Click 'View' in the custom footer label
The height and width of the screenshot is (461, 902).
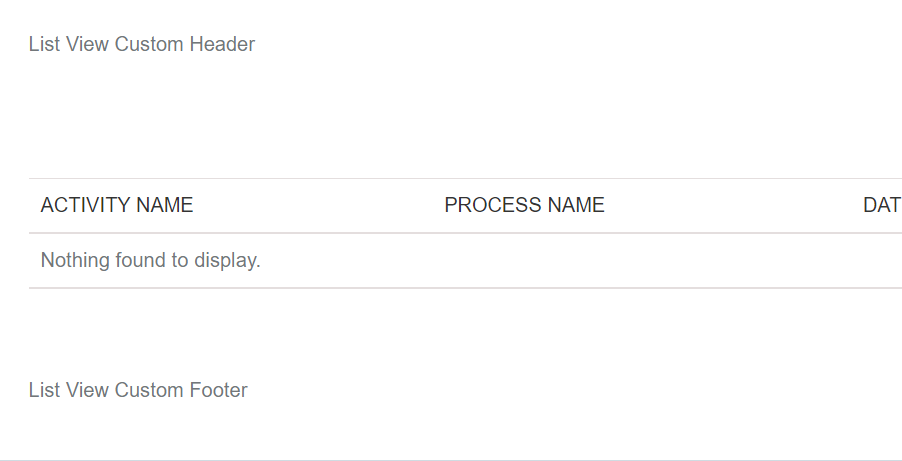[87, 390]
